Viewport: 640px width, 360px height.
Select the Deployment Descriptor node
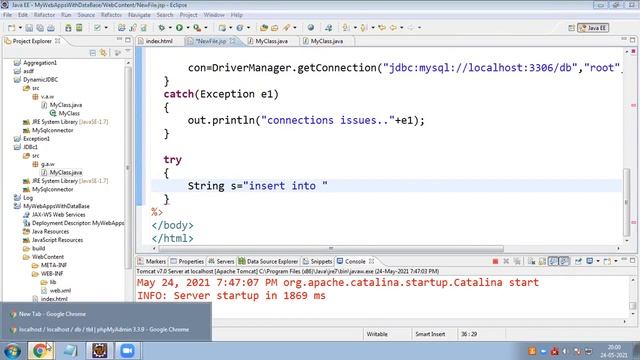(x=78, y=223)
